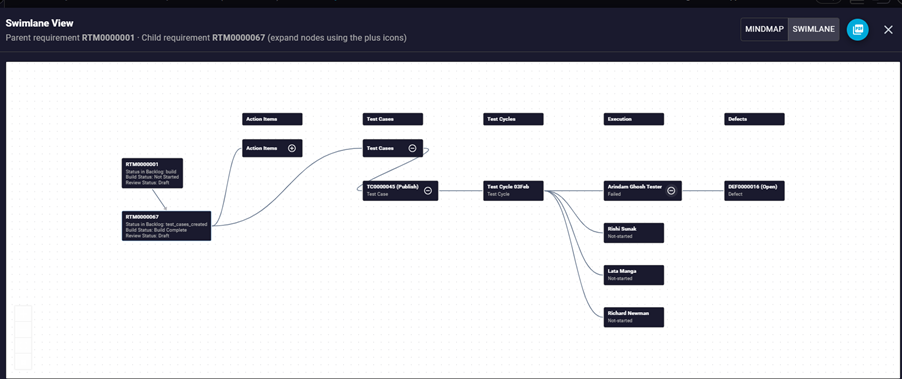Click the Defects lane header
The width and height of the screenshot is (902, 379).
pyautogui.click(x=754, y=119)
